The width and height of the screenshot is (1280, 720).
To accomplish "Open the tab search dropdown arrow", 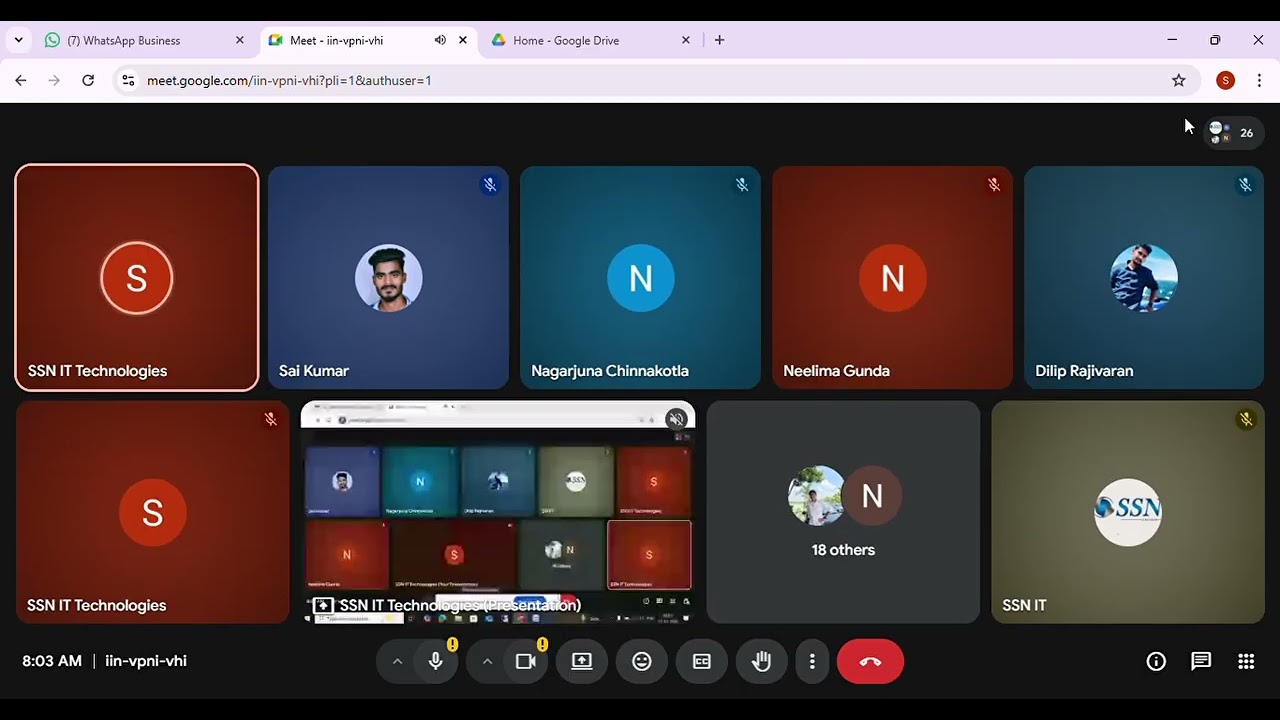I will [18, 40].
